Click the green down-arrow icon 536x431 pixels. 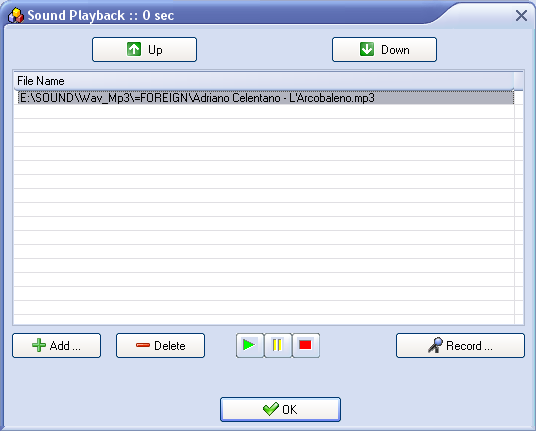[367, 49]
